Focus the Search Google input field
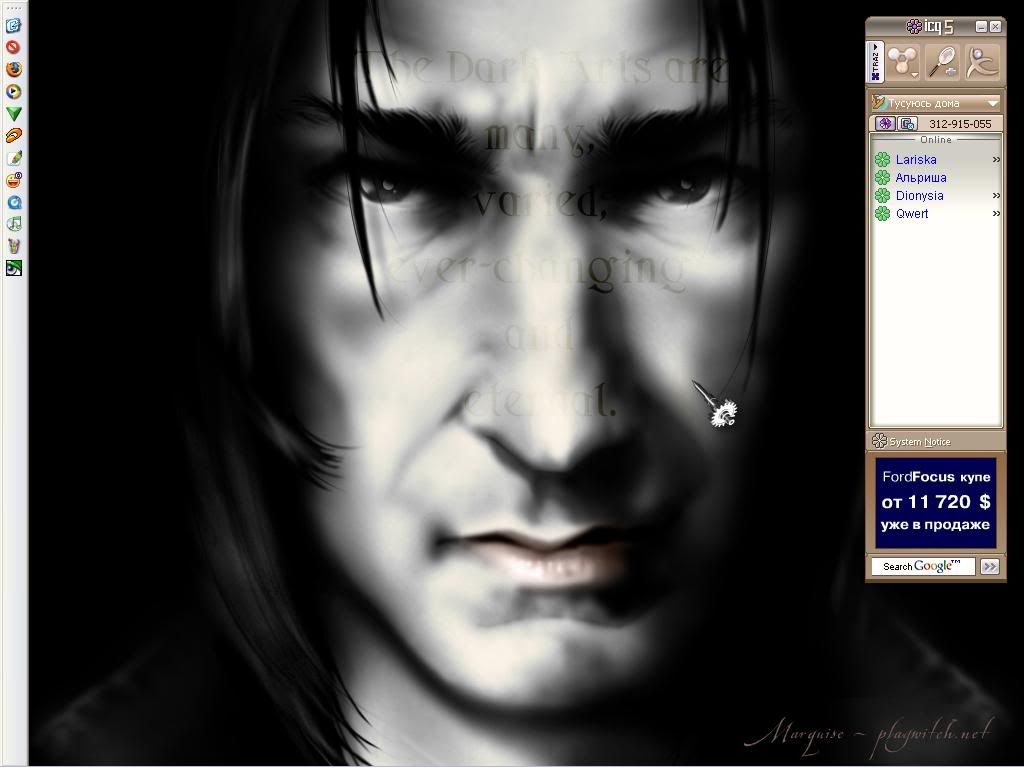Viewport: 1024px width, 768px height. point(923,566)
